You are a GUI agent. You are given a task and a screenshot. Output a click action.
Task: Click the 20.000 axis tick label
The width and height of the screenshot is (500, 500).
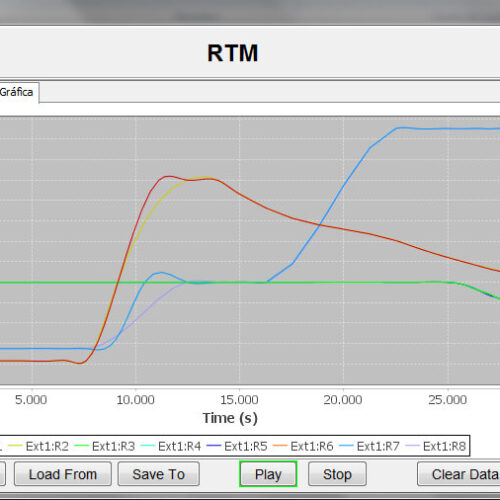pos(343,400)
